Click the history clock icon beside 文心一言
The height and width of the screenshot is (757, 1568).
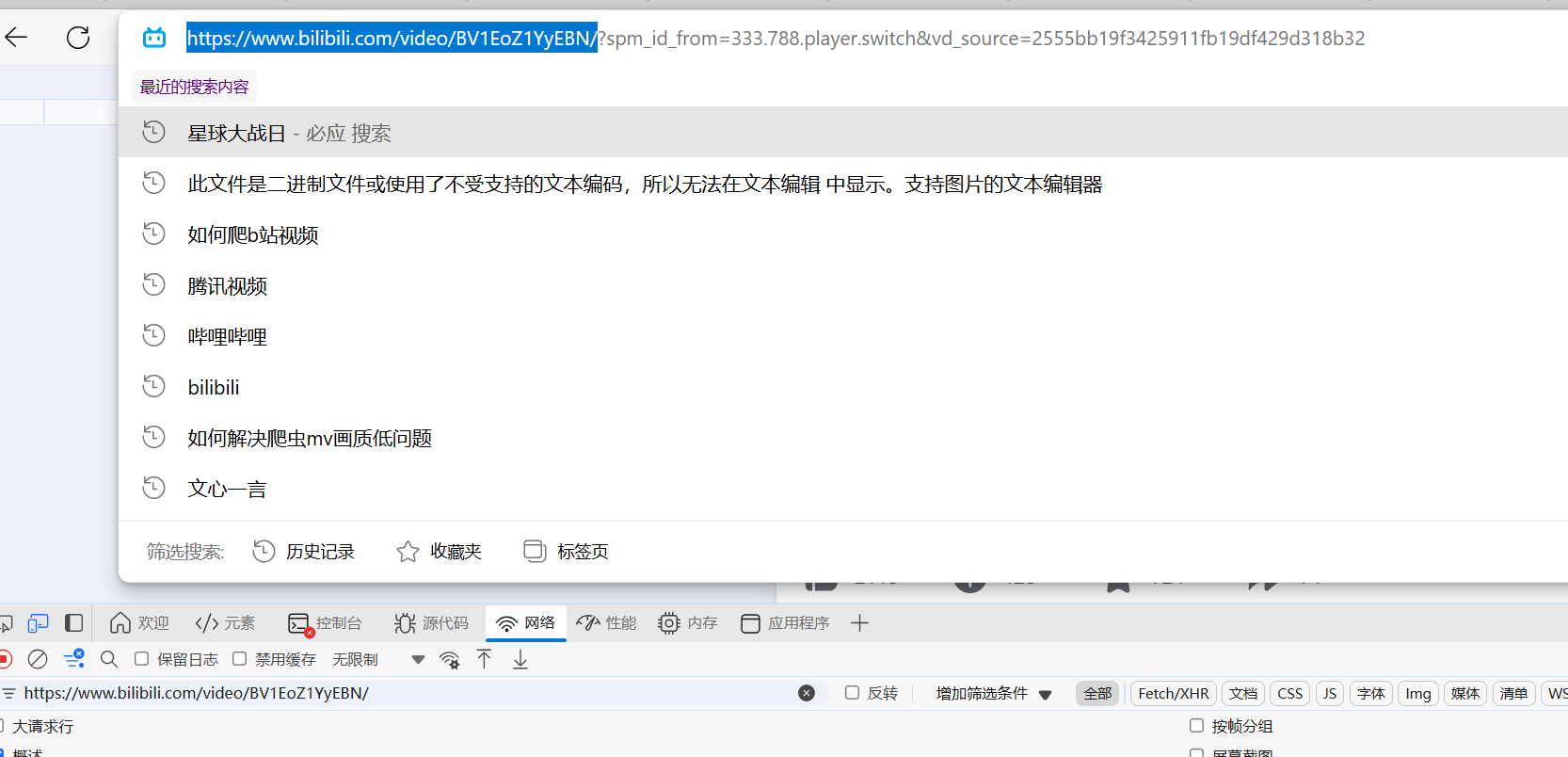[x=153, y=488]
